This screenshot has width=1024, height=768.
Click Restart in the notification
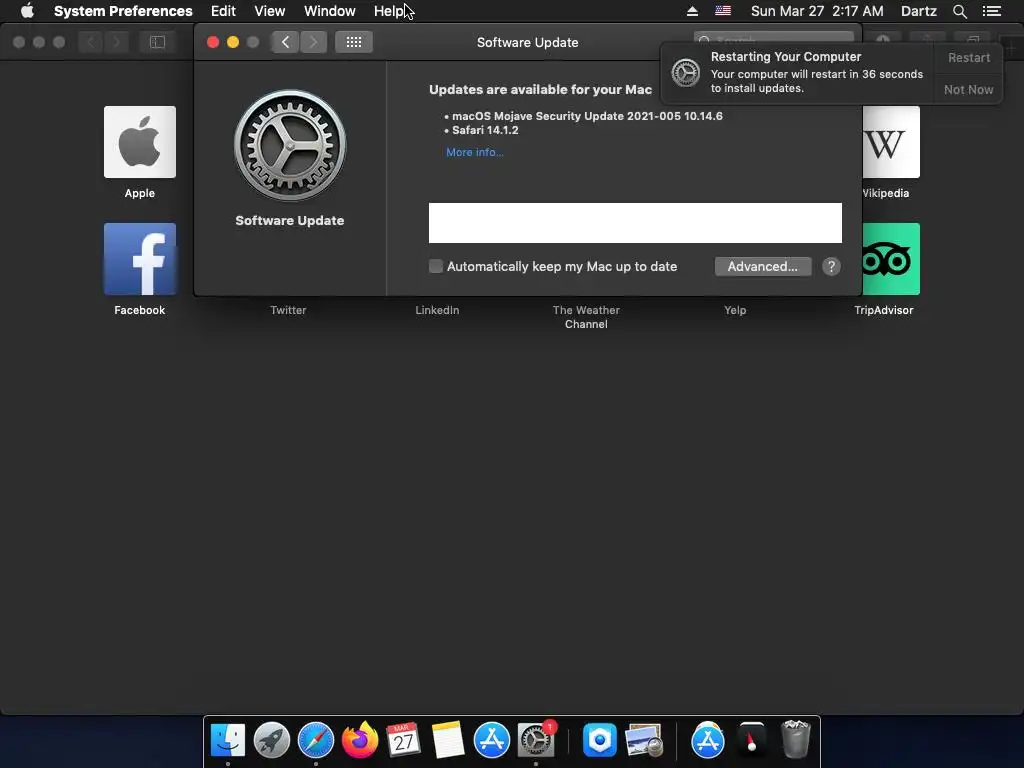tap(968, 57)
